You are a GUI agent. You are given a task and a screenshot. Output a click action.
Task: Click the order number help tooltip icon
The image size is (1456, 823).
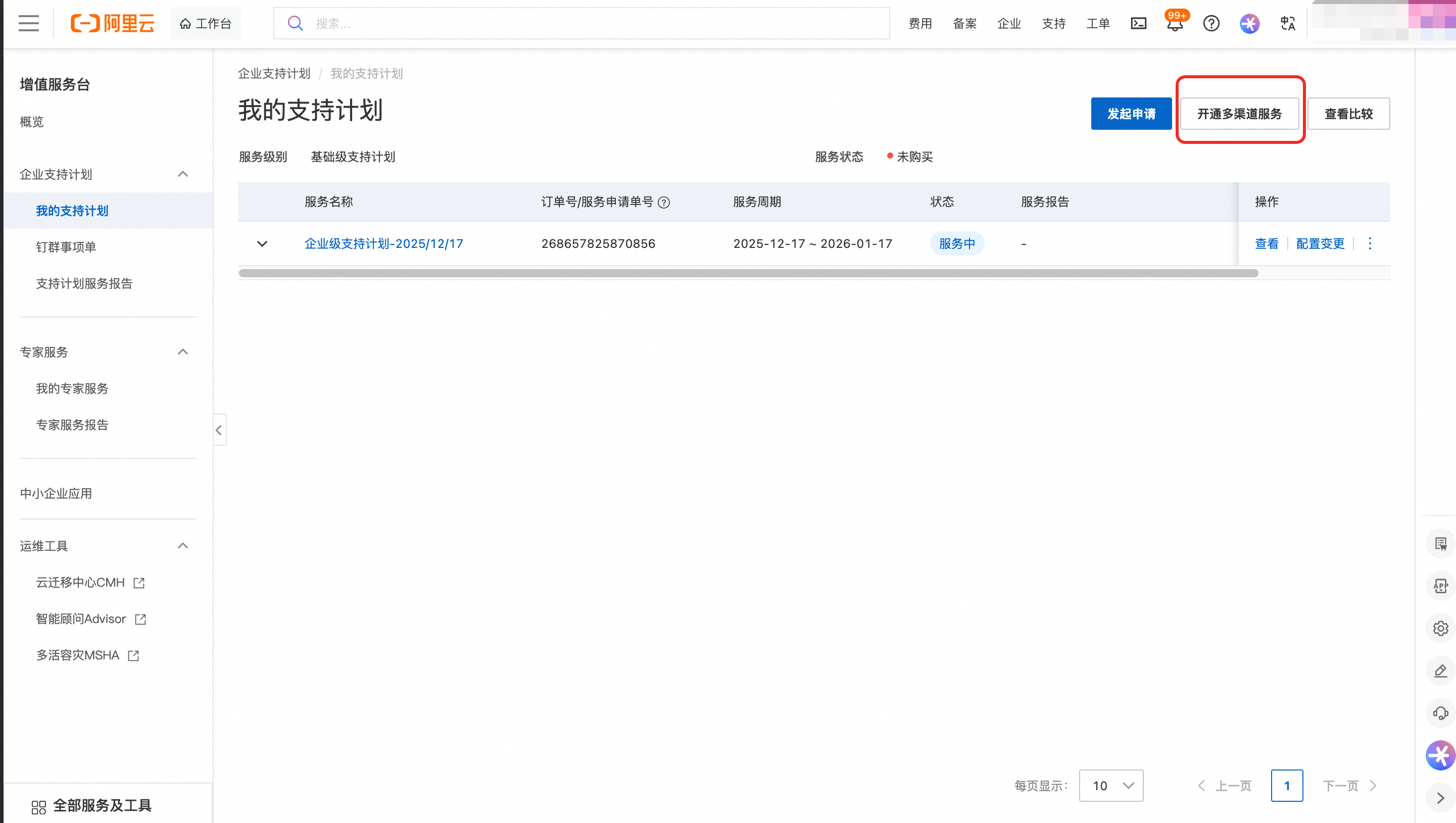(x=664, y=202)
